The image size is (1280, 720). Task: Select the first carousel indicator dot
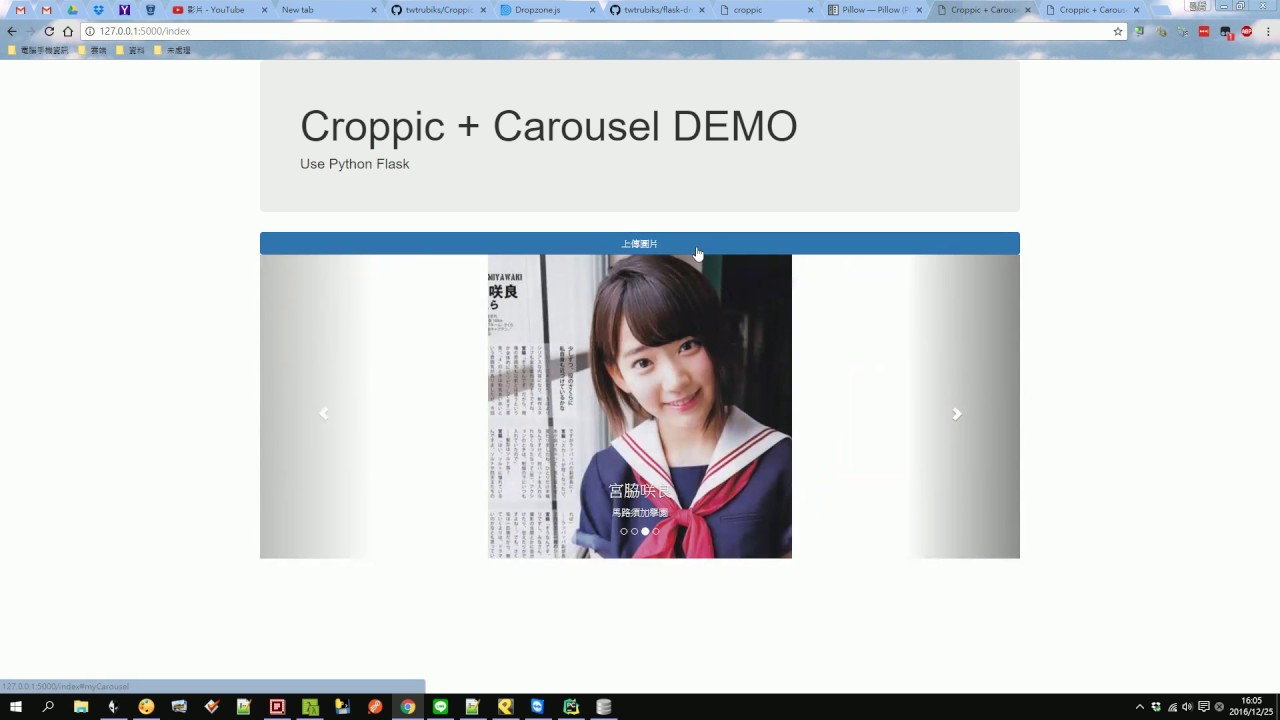(624, 531)
